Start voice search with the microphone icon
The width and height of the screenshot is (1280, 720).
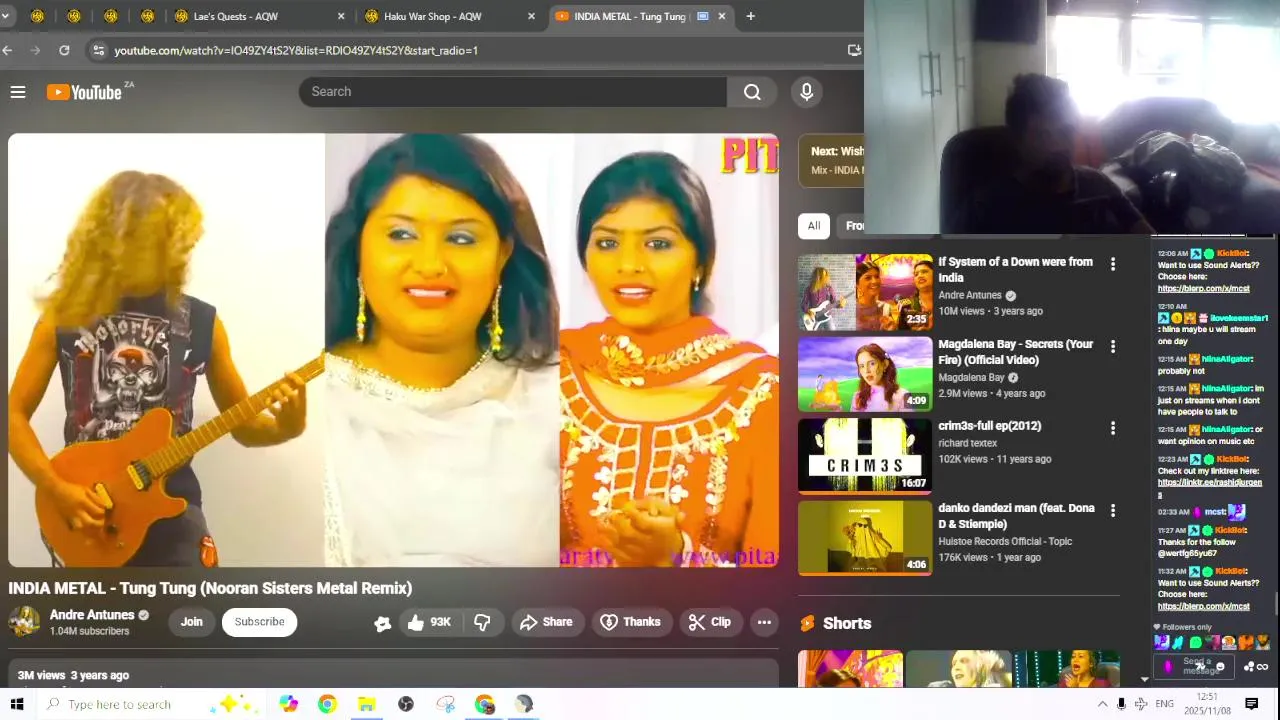tap(806, 92)
